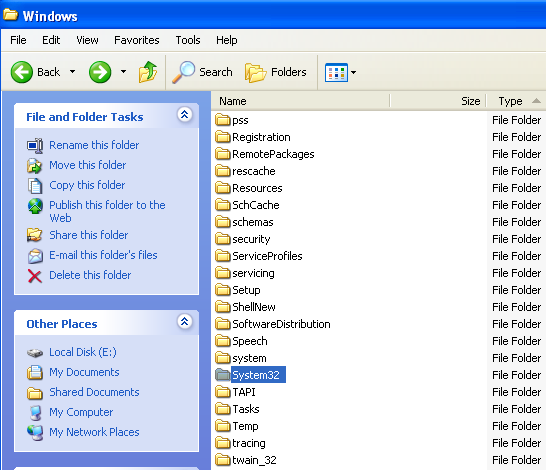Image resolution: width=549 pixels, height=470 pixels.
Task: Select the TAPI folder name
Action: 244,392
